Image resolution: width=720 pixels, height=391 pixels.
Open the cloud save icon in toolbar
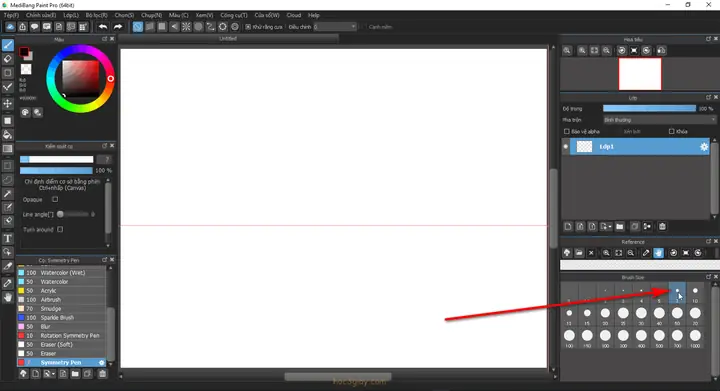pyautogui.click(x=10, y=27)
